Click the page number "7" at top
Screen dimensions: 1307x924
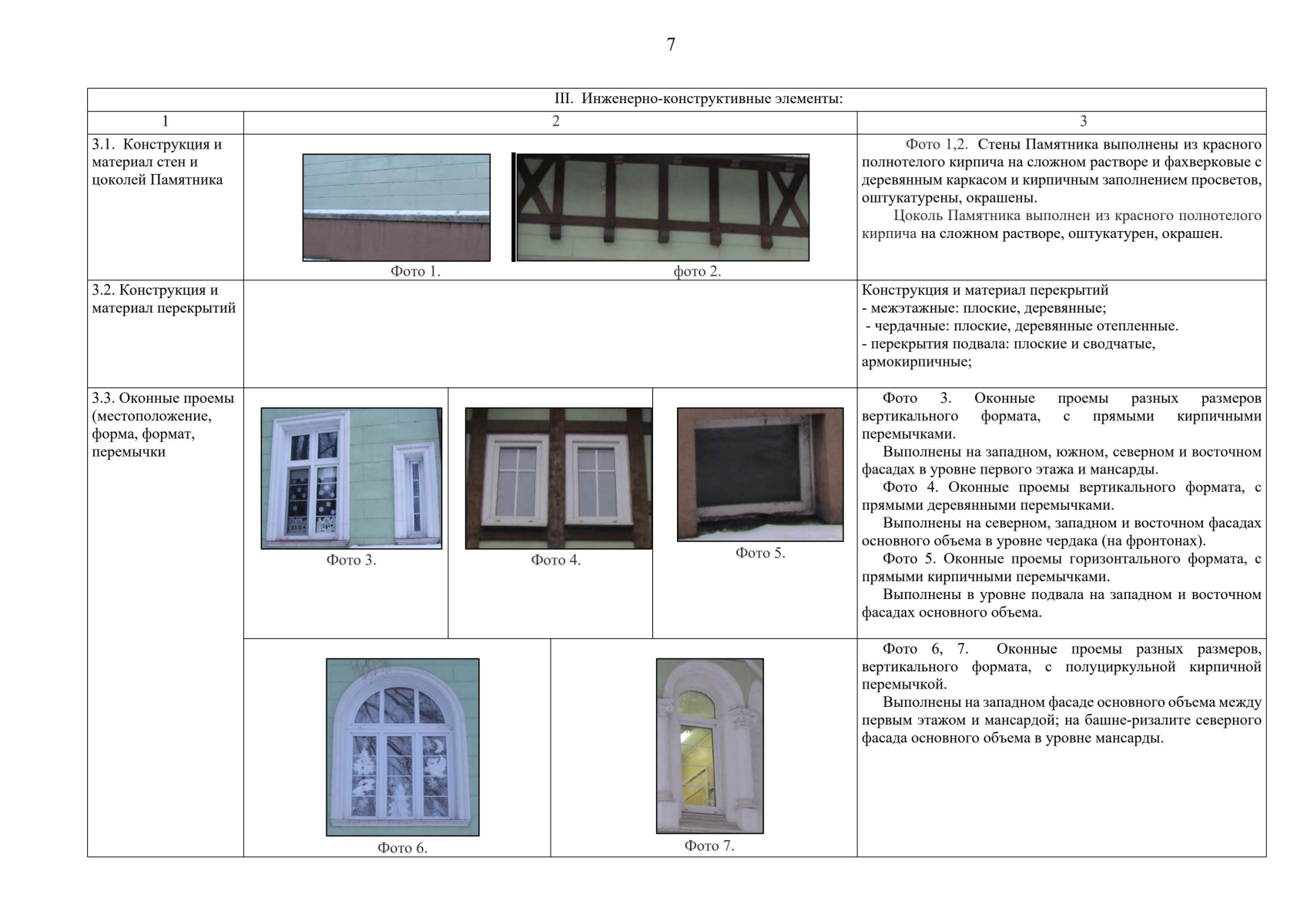[x=671, y=45]
